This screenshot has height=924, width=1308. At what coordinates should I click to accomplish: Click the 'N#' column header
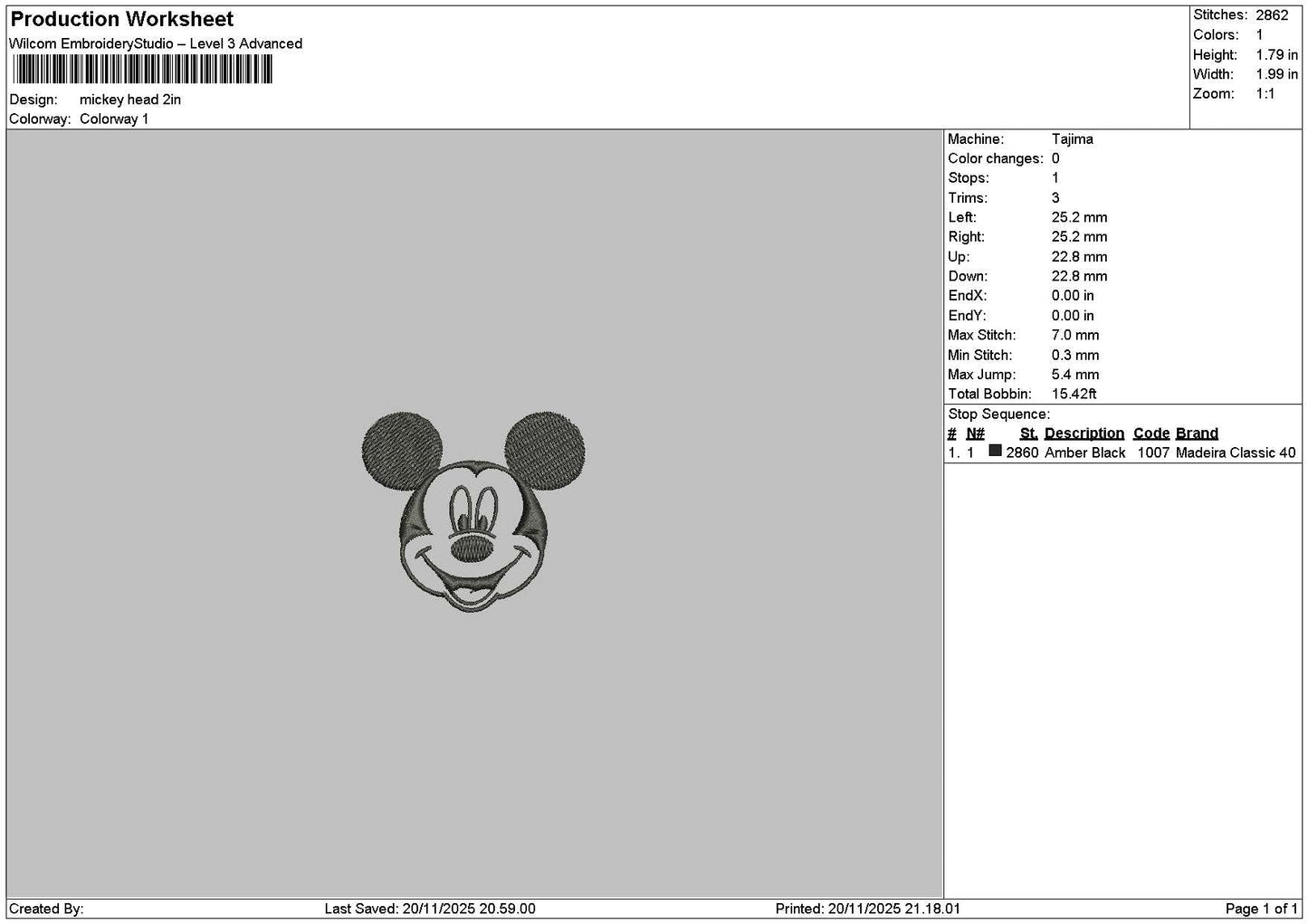975,433
